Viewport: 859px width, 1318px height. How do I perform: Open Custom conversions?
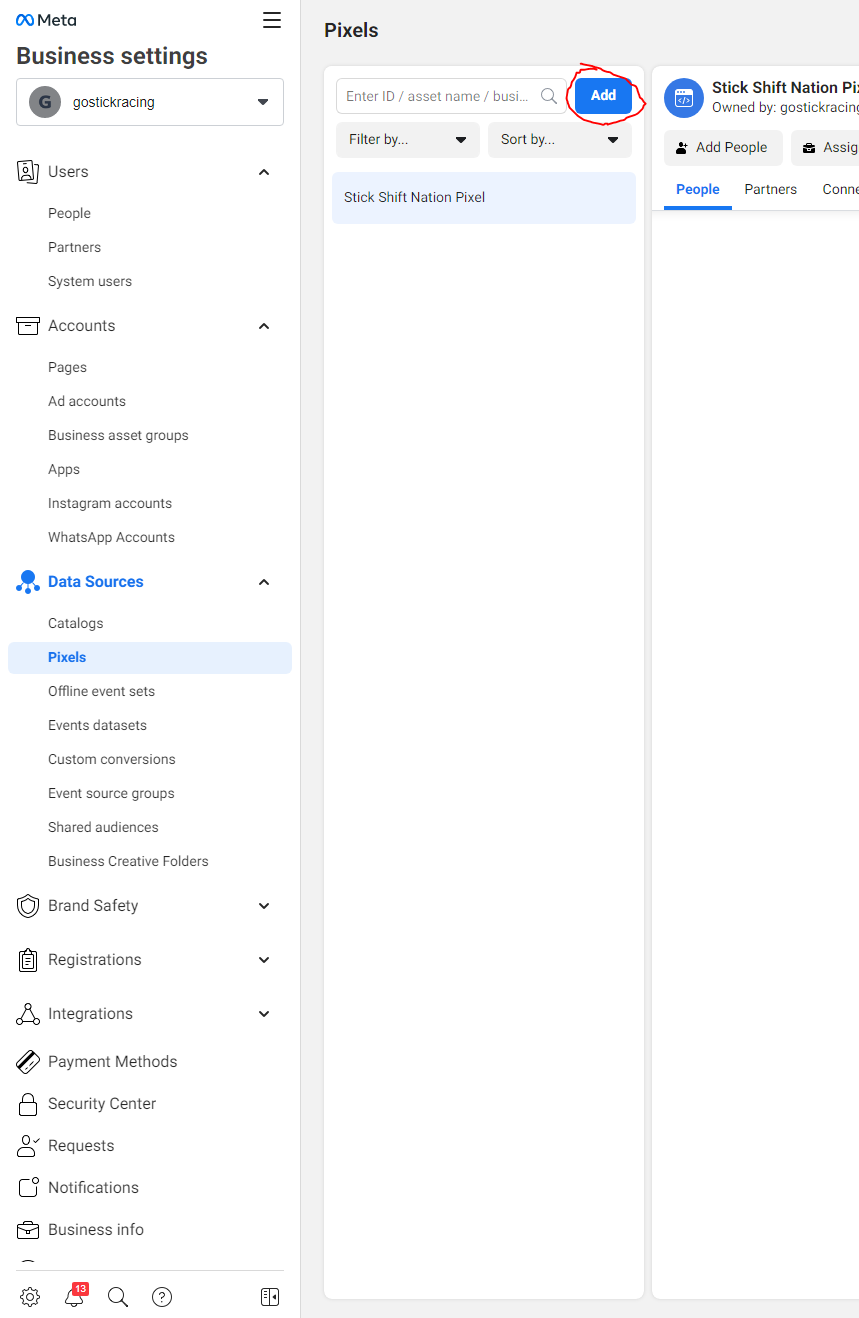pos(112,760)
